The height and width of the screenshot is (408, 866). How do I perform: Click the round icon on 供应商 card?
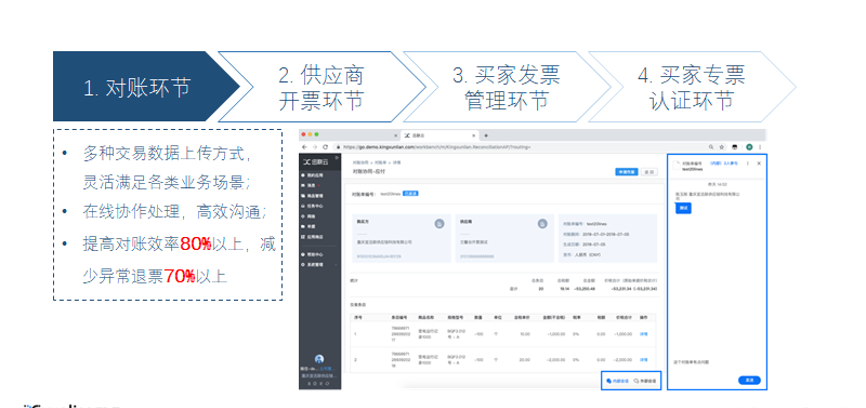point(542,223)
